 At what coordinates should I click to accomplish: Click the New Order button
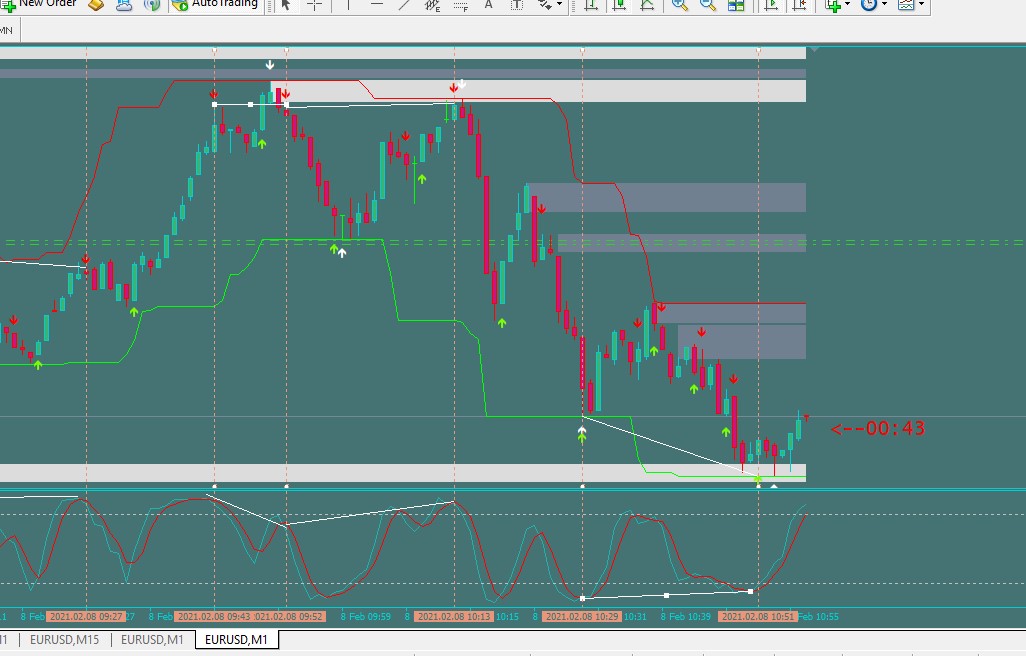coord(38,4)
